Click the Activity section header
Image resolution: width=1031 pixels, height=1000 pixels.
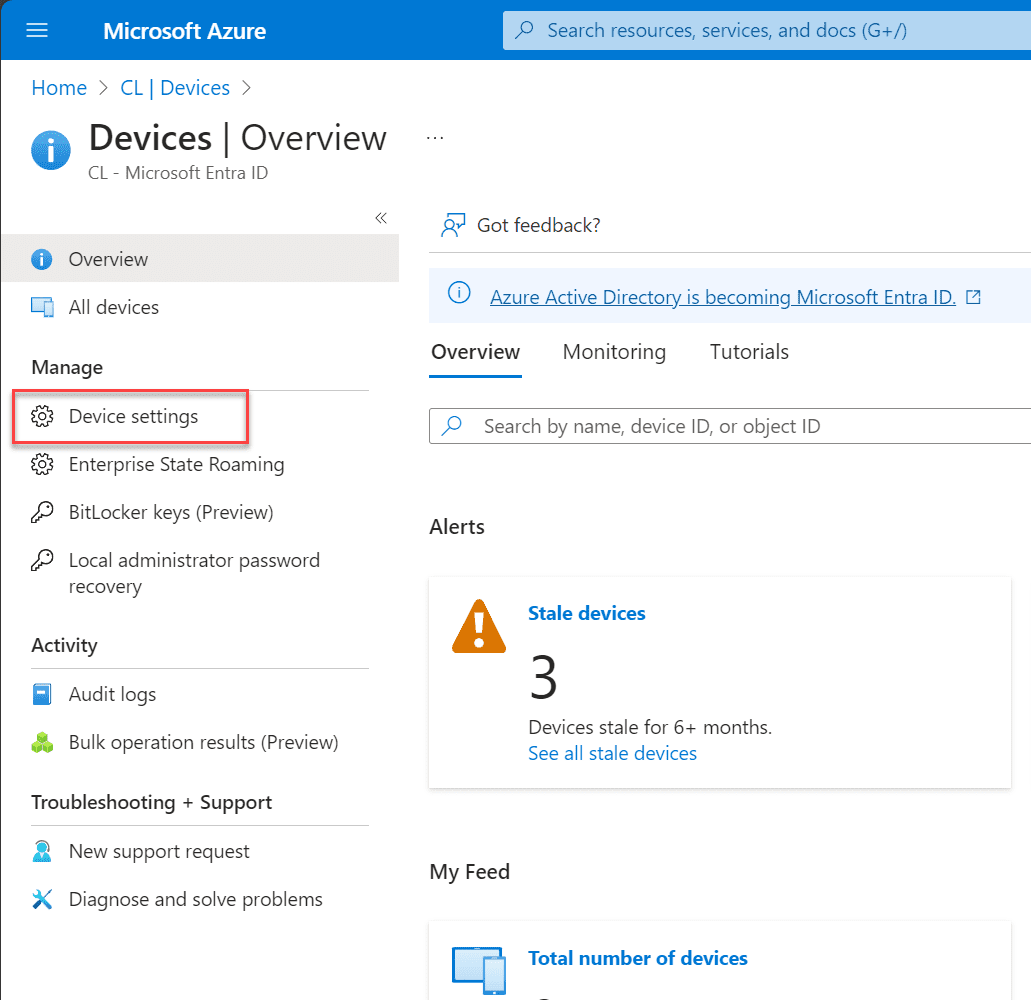(x=64, y=646)
